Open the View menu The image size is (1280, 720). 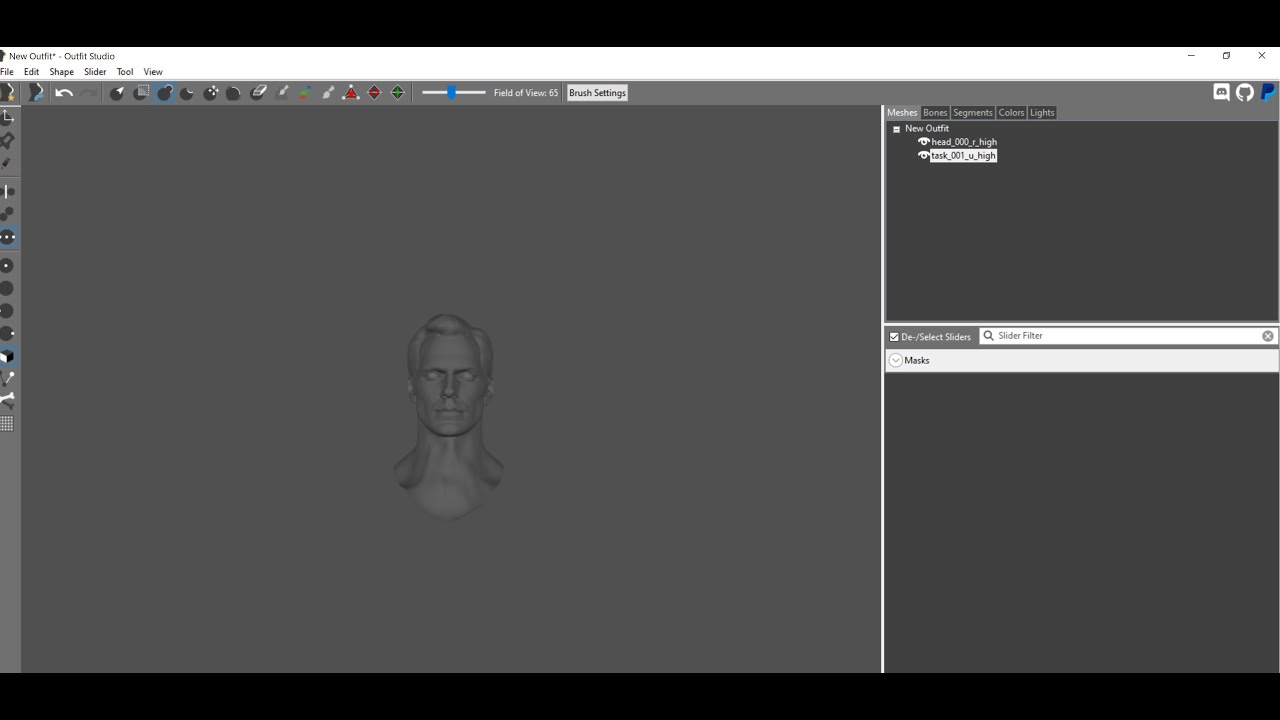tap(153, 72)
